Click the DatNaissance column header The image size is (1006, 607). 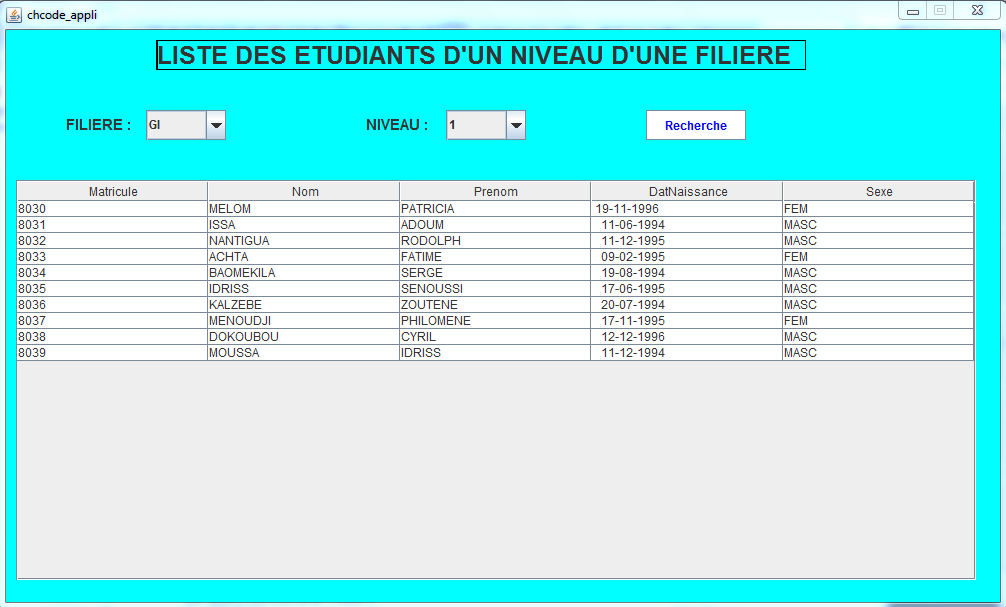pyautogui.click(x=686, y=191)
